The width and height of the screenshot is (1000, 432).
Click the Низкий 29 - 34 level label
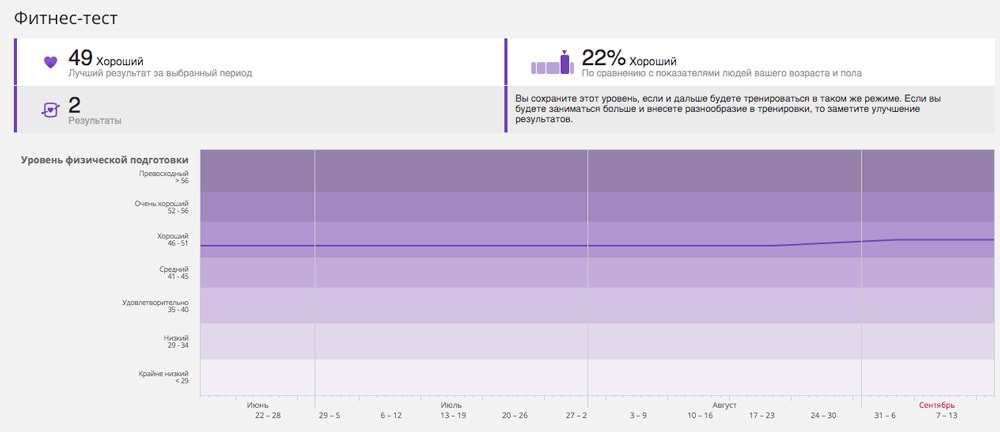[x=175, y=342]
